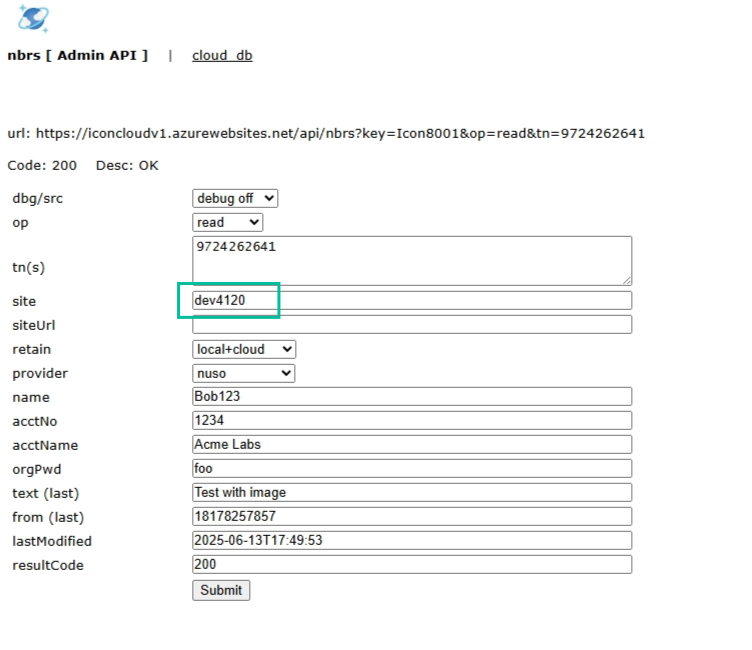Open the op read dropdown

pos(227,222)
